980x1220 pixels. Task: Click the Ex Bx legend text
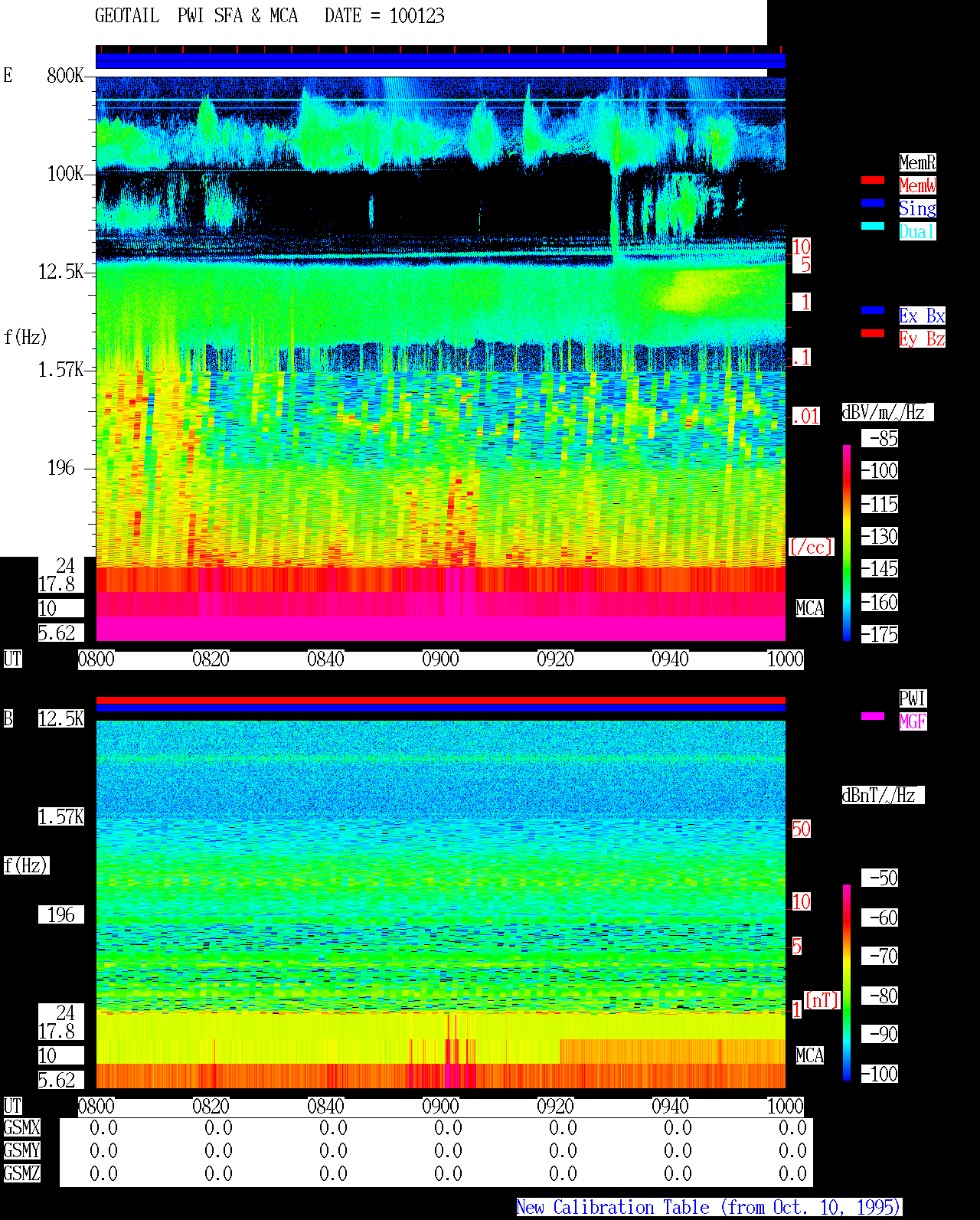point(922,316)
